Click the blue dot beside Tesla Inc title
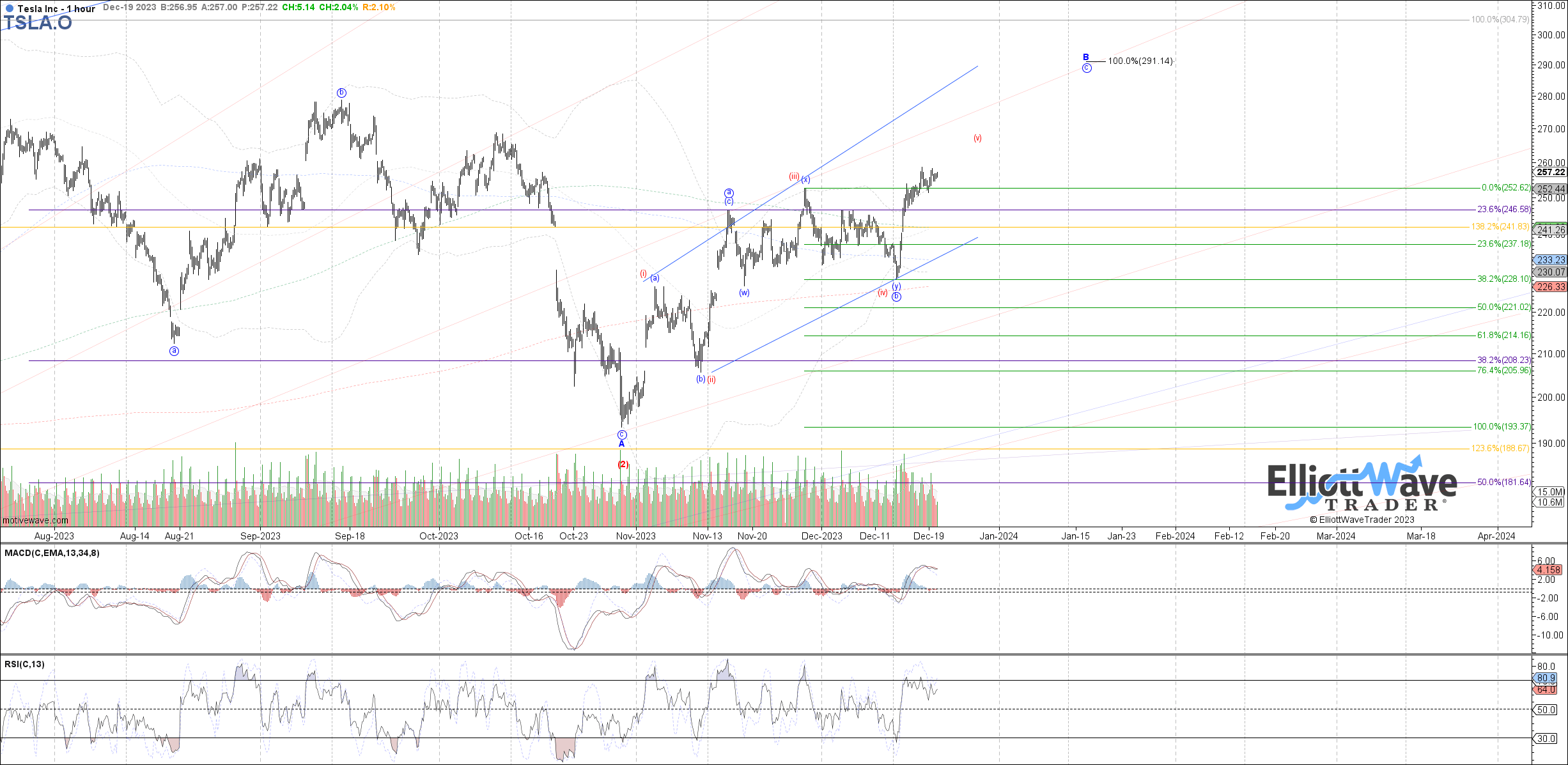Viewport: 1568px width, 765px height. pyautogui.click(x=9, y=9)
